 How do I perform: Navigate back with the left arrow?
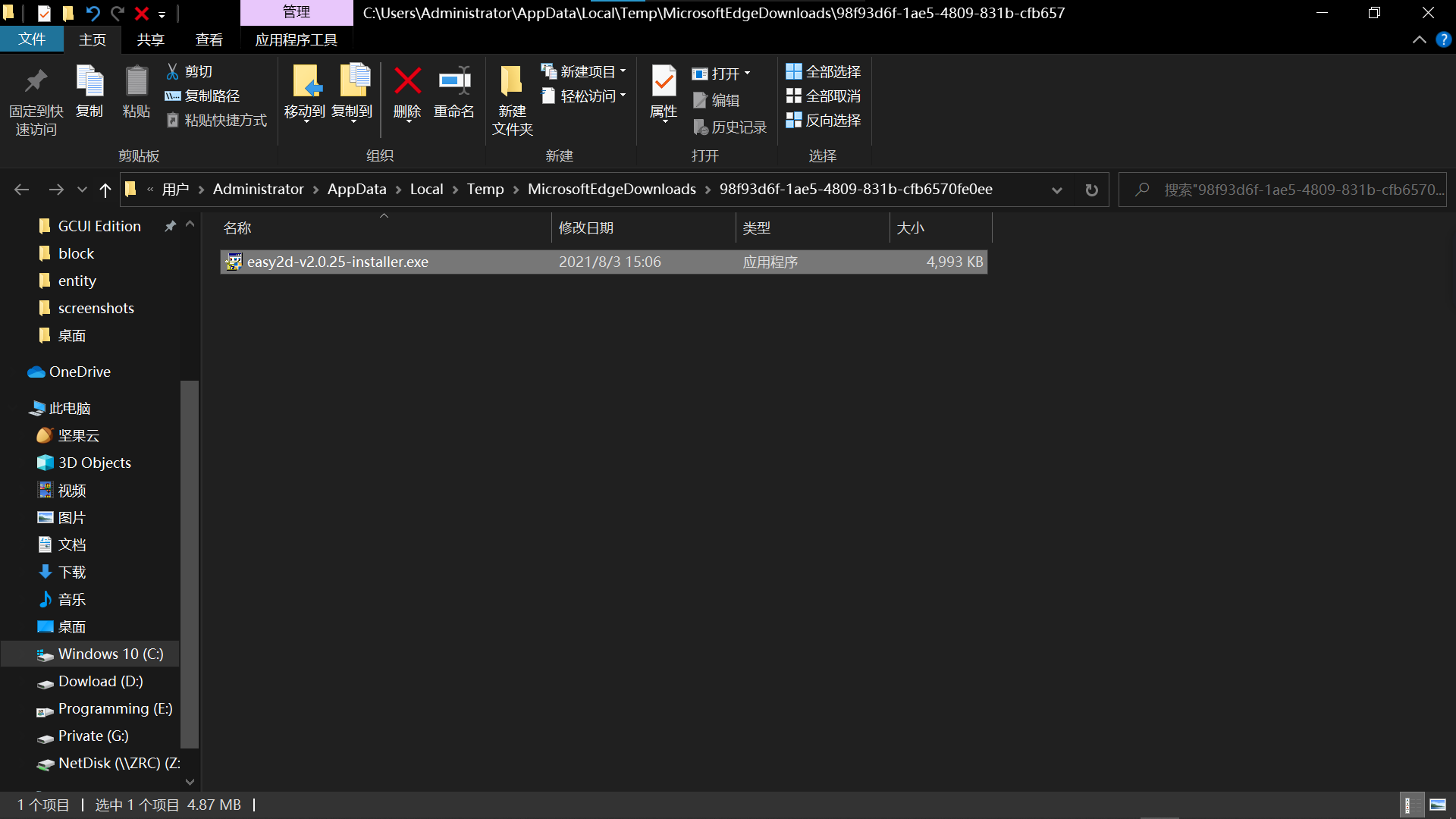[x=21, y=190]
